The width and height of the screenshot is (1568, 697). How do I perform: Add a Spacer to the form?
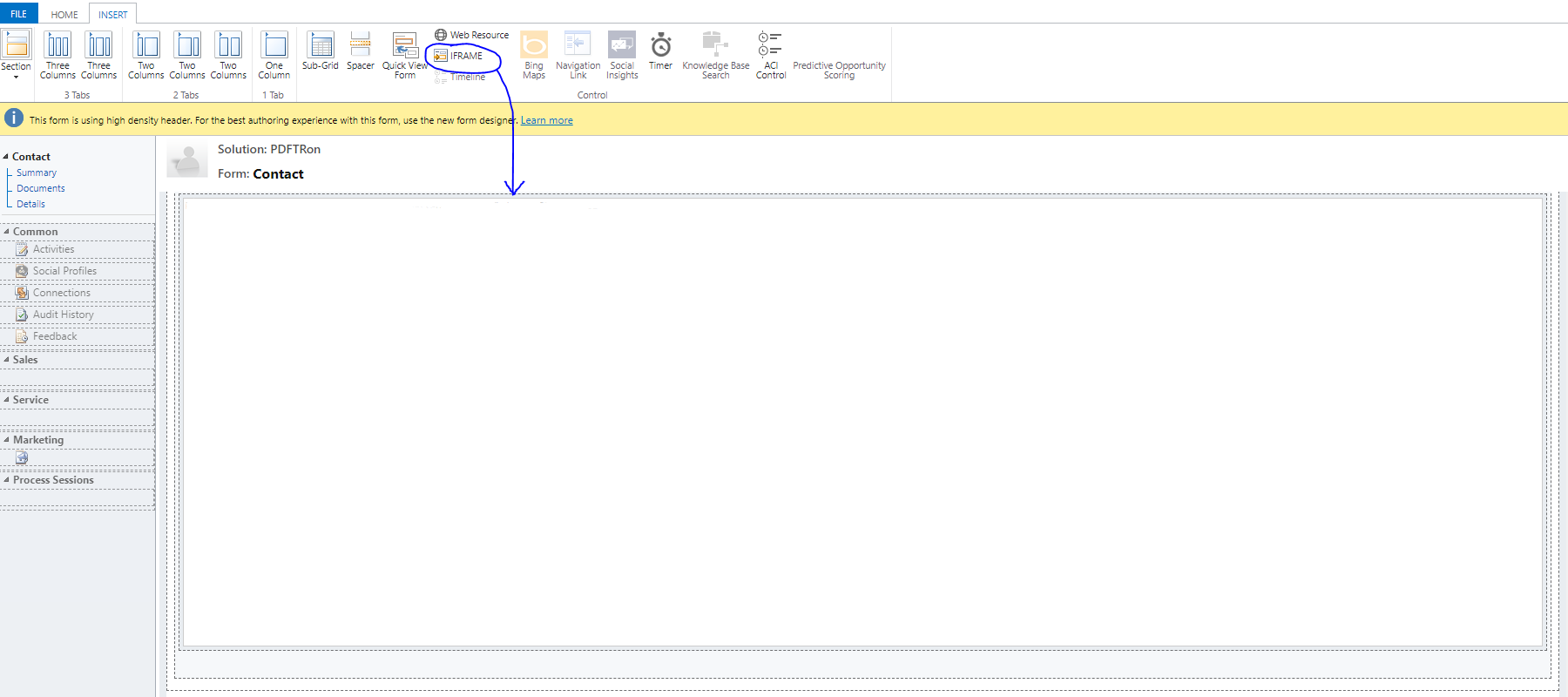[360, 52]
